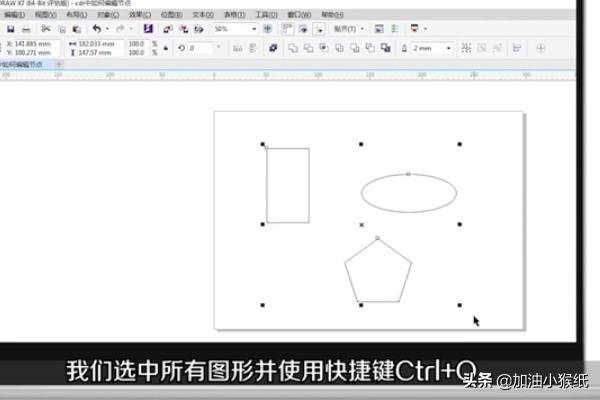Open the 表格(T) menu
The image size is (600, 400).
tap(234, 15)
